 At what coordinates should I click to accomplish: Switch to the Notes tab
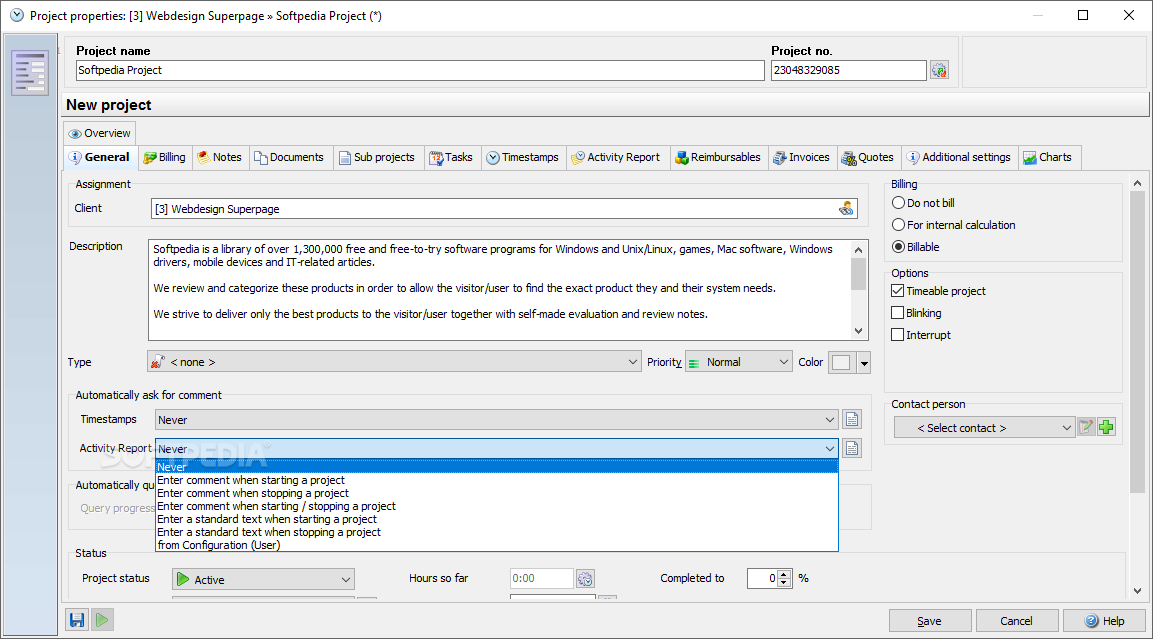(x=220, y=157)
